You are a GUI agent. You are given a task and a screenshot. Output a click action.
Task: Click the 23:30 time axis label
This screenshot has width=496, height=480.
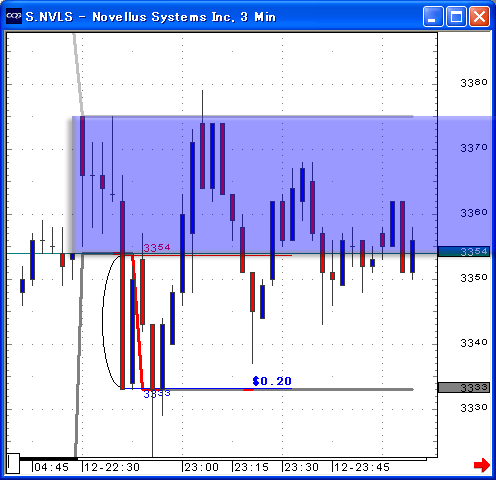pos(302,467)
